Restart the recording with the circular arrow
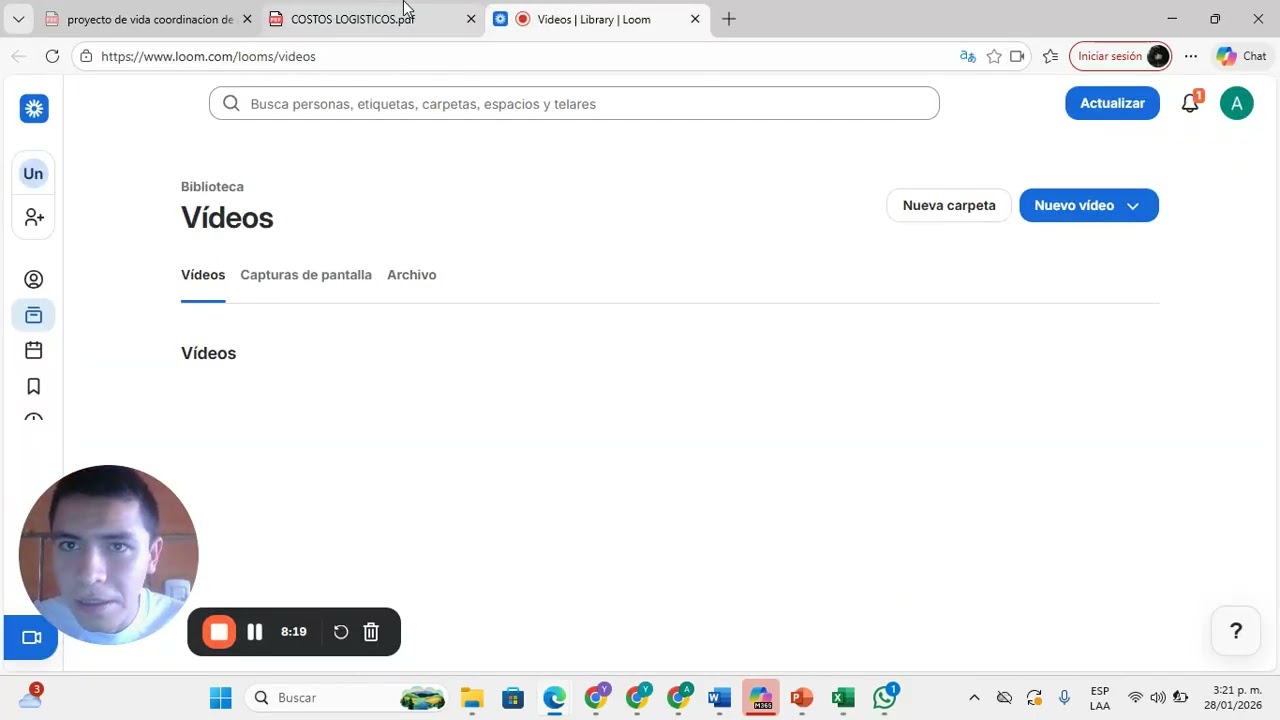The height and width of the screenshot is (720, 1280). pyautogui.click(x=341, y=632)
